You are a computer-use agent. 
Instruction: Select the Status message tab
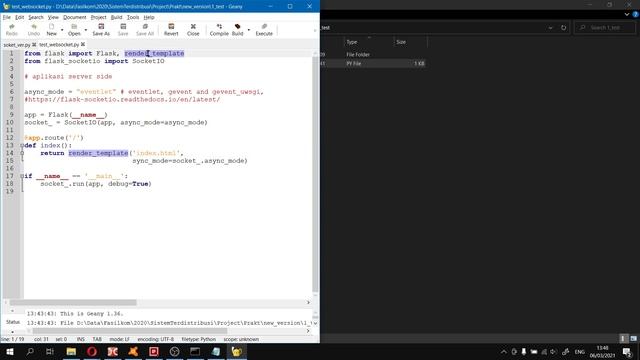[13, 322]
